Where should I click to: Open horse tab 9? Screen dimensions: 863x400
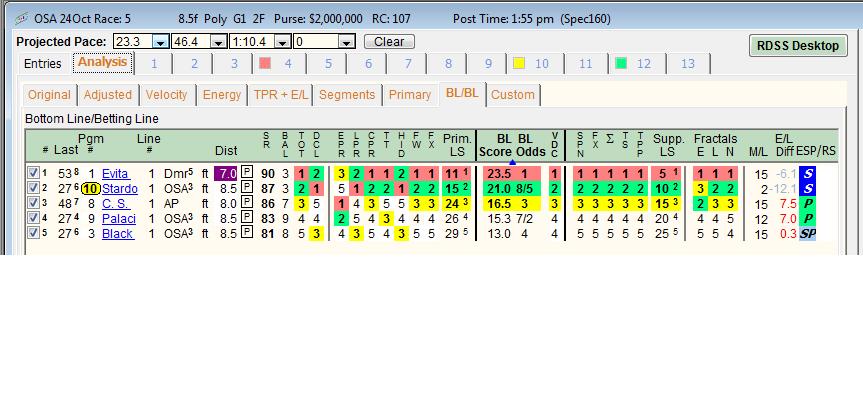pos(488,64)
